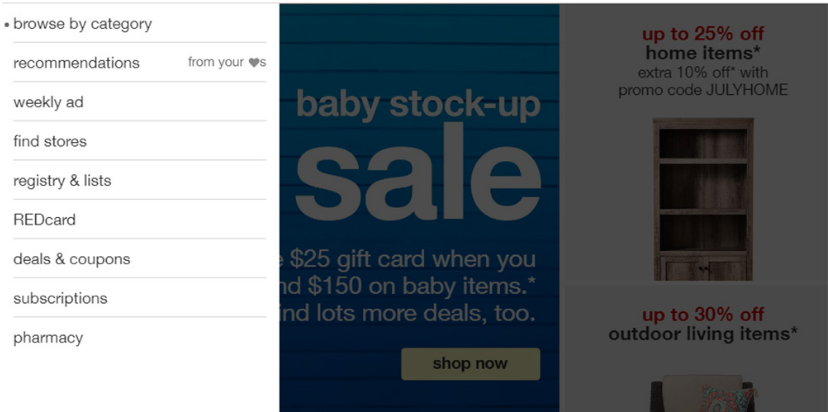Open subscriptions from the side menu
Viewport: 828px width, 412px height.
(60, 298)
